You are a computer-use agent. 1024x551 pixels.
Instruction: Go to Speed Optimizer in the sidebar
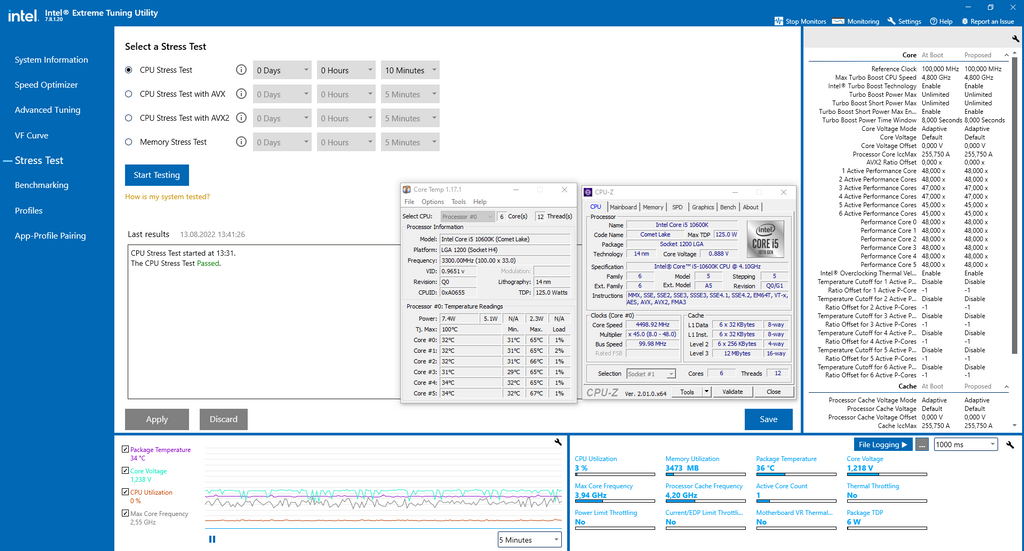[x=46, y=85]
